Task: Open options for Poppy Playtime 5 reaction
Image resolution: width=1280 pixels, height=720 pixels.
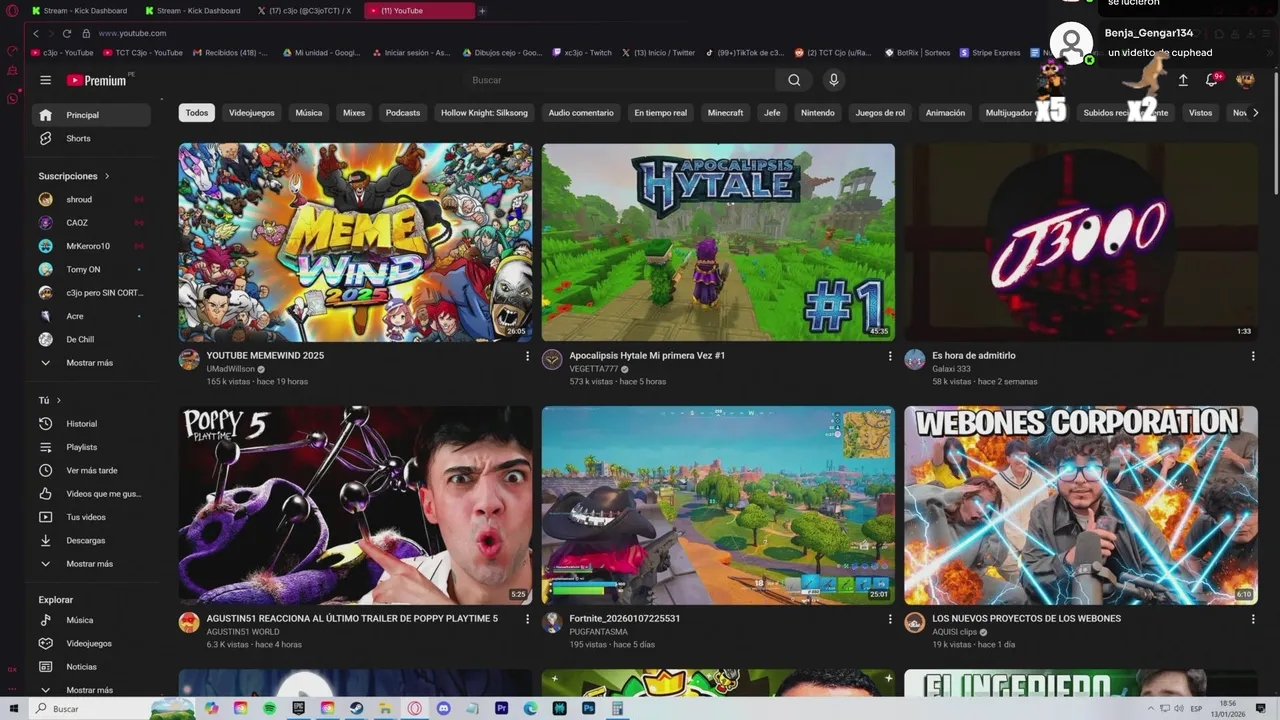Action: click(527, 619)
